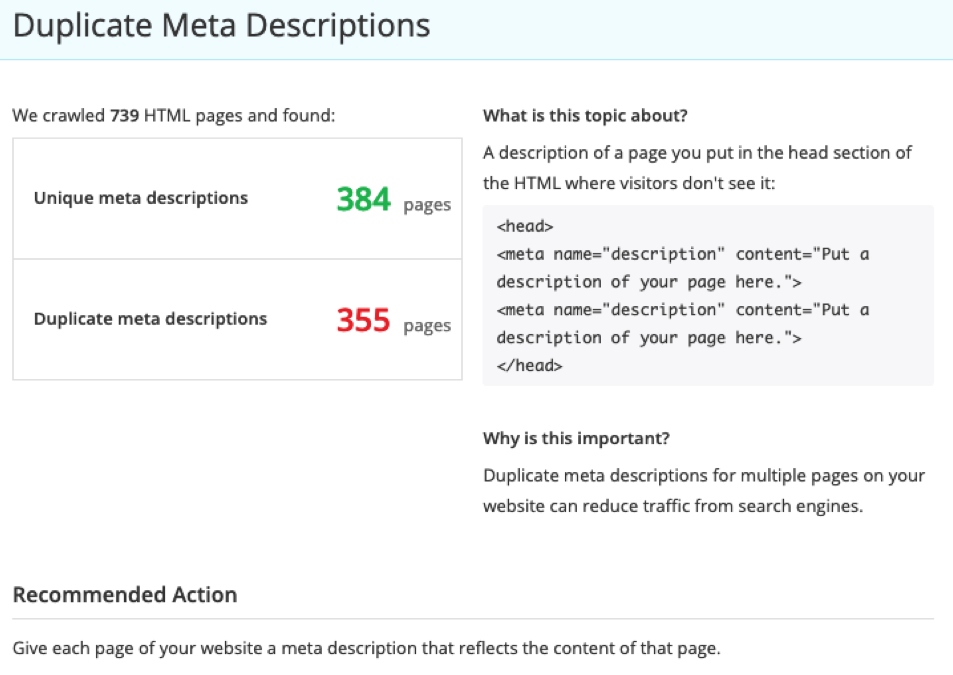Click the second meta name description code line

point(682,310)
